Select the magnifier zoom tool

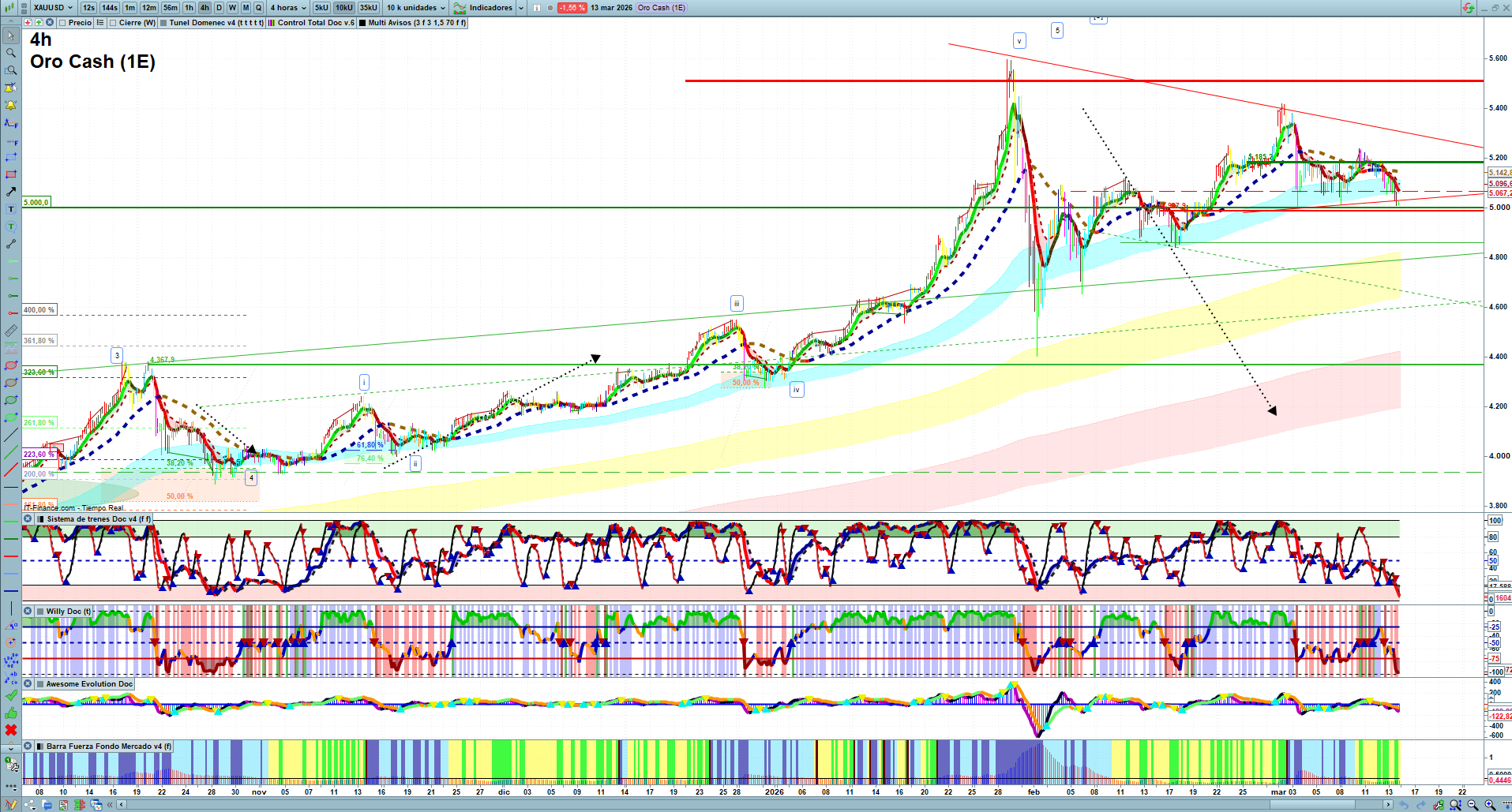point(11,53)
